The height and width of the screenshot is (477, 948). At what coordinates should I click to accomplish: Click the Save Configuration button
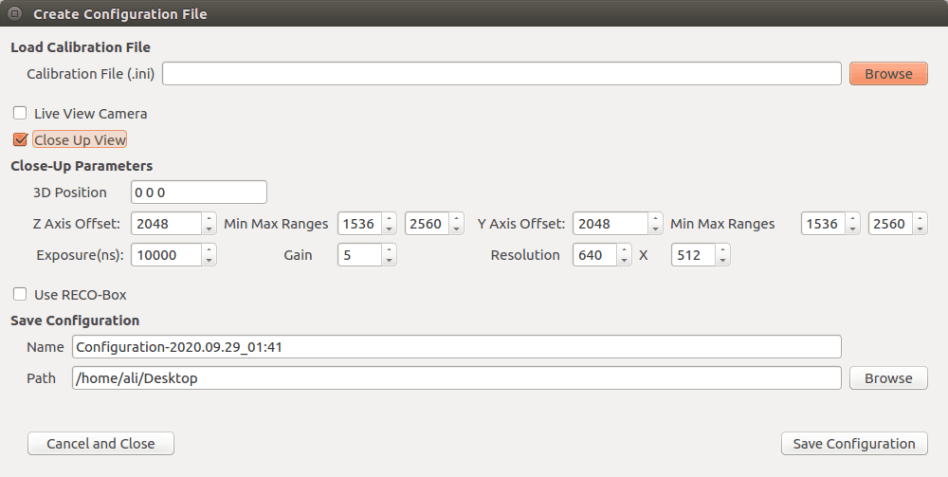click(x=853, y=443)
